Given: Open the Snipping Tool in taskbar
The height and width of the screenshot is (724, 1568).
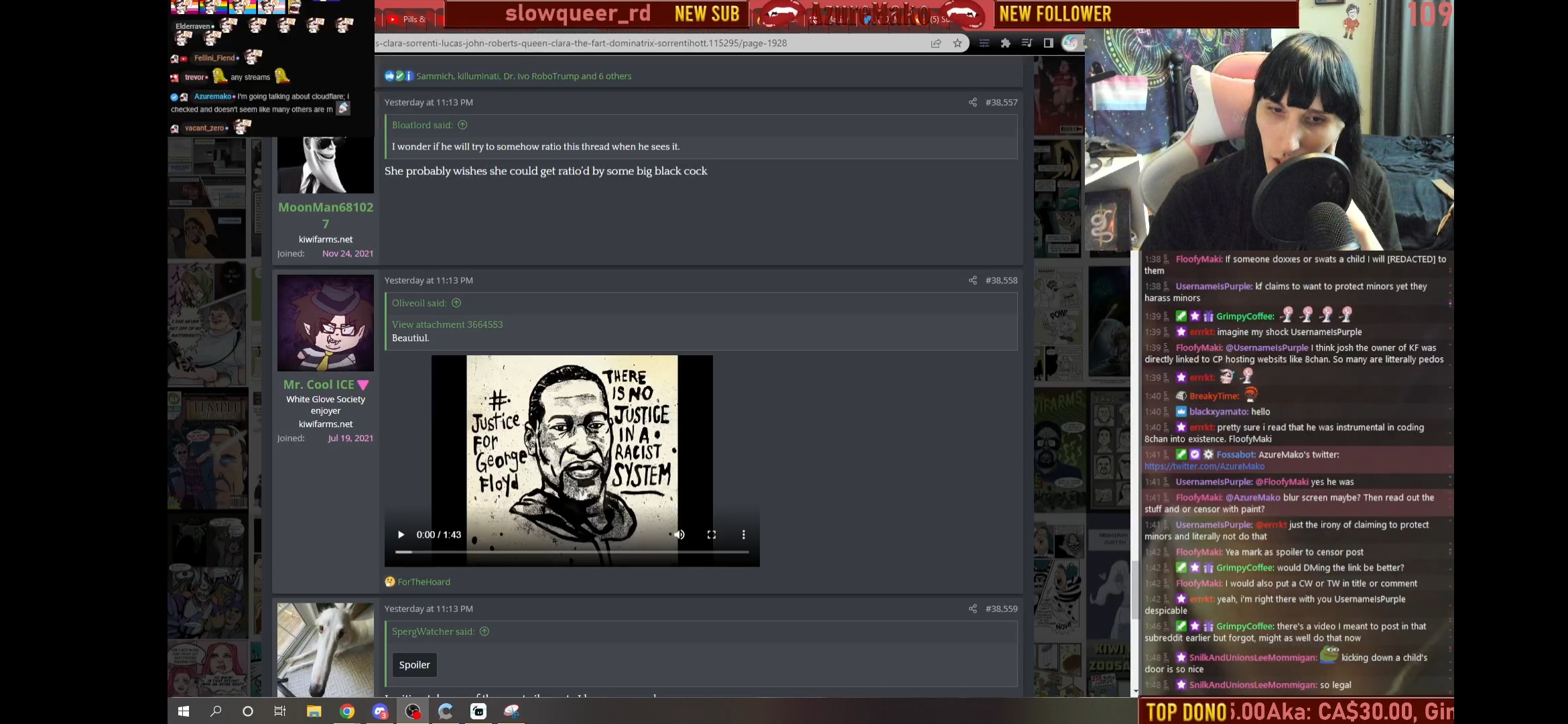Looking at the screenshot, I should 511,711.
